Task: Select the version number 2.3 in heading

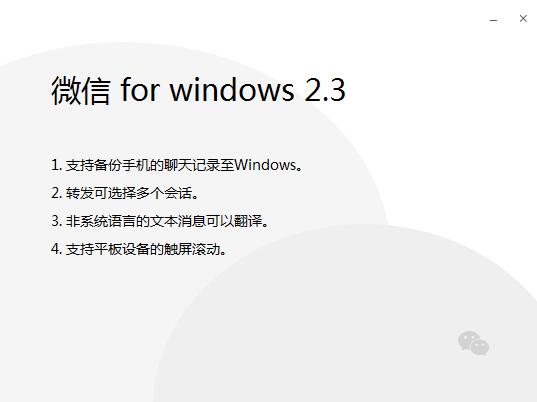Action: pos(325,90)
